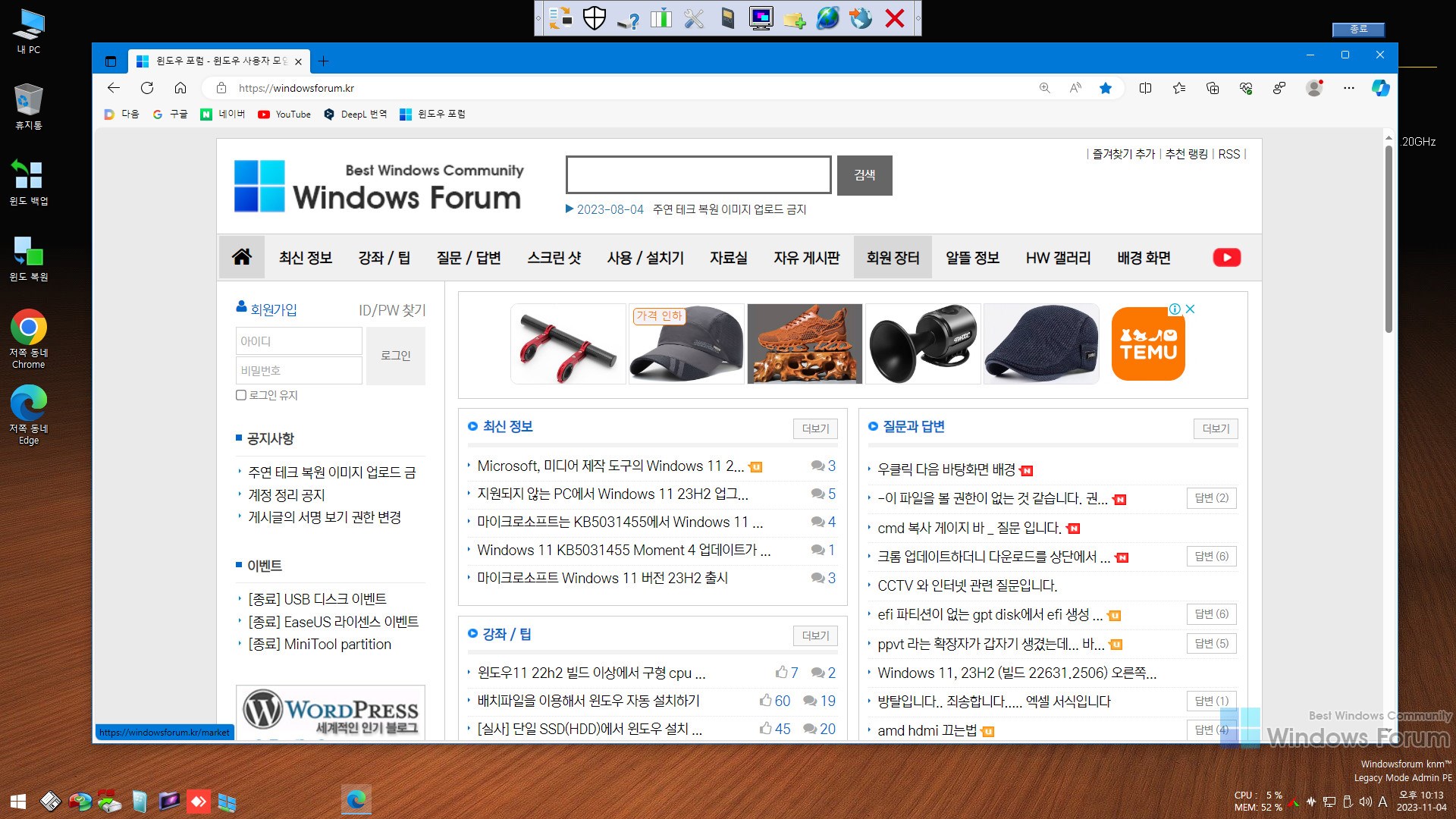This screenshot has width=1456, height=819.
Task: Open browser home page via house icon
Action: 180,88
